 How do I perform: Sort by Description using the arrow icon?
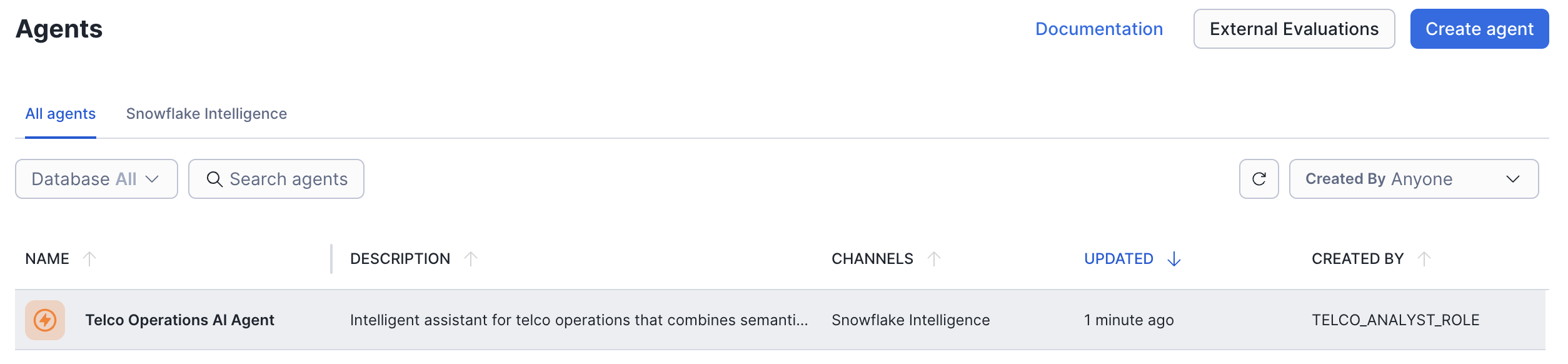471,259
